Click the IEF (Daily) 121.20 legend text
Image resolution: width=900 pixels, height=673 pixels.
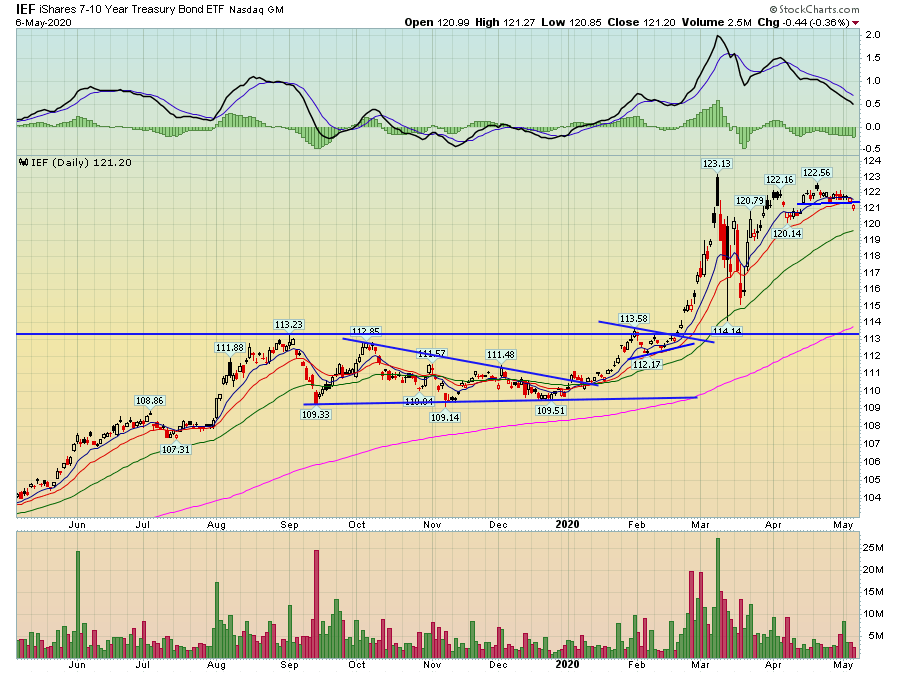point(82,162)
